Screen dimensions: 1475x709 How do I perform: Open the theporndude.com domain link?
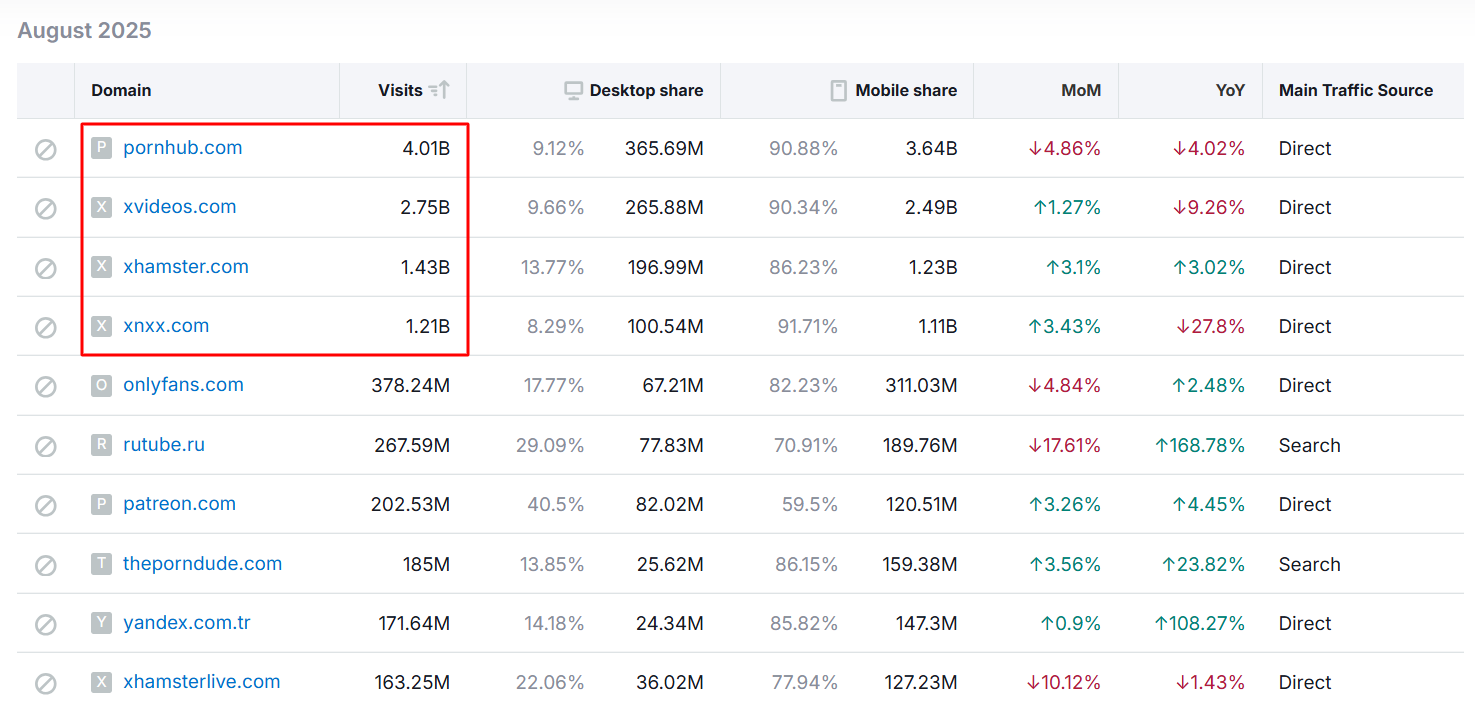pyautogui.click(x=203, y=564)
